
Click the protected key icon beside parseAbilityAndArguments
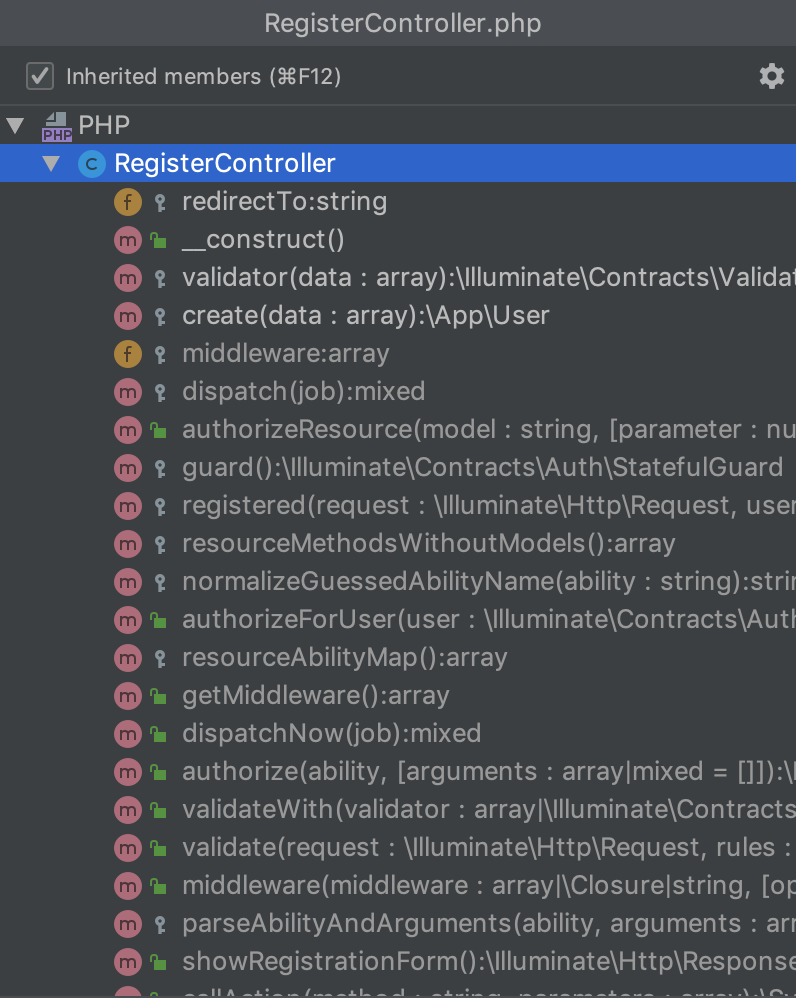tap(160, 924)
